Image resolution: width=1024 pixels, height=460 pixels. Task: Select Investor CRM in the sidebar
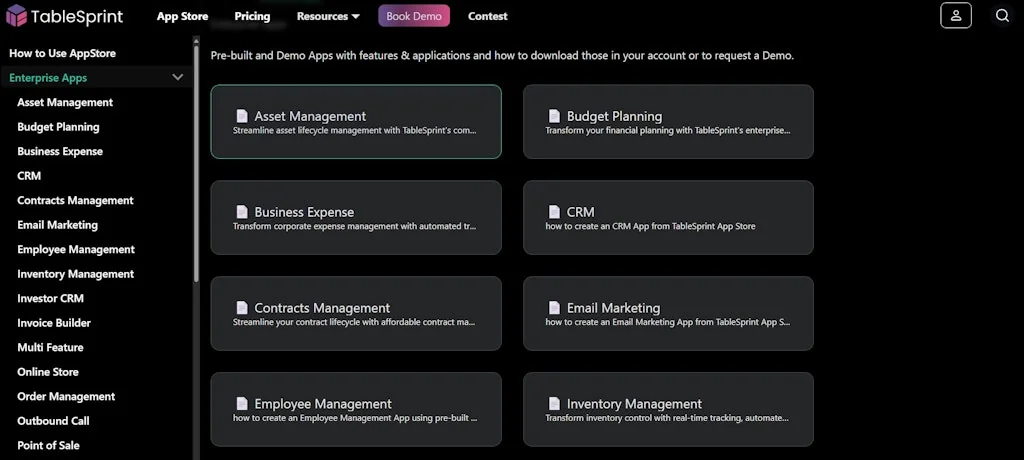(50, 299)
